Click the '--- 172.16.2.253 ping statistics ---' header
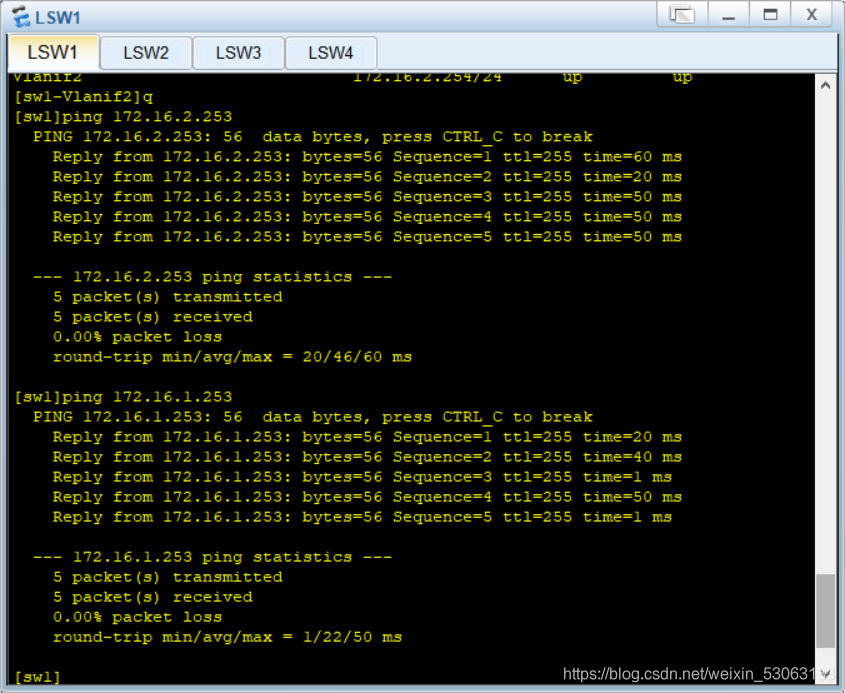 pos(212,276)
